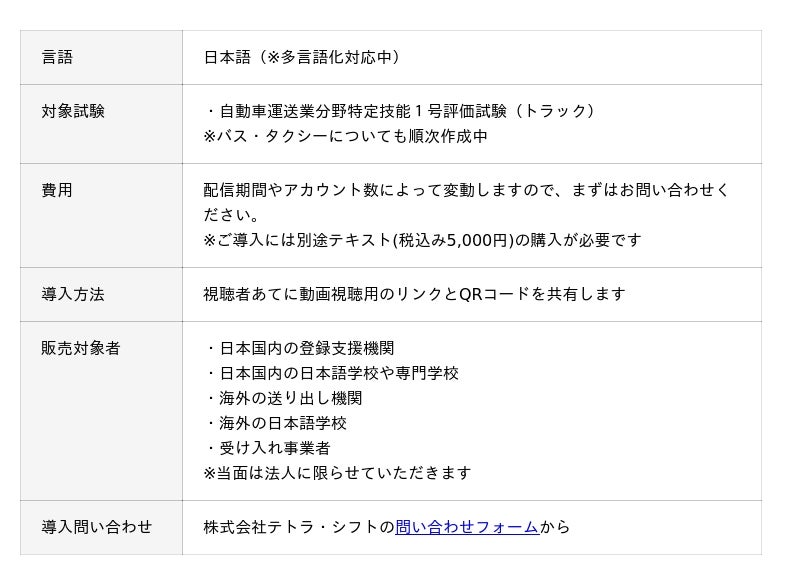Open the 問い合わせフォーム link
The height and width of the screenshot is (585, 800).
pos(467,527)
